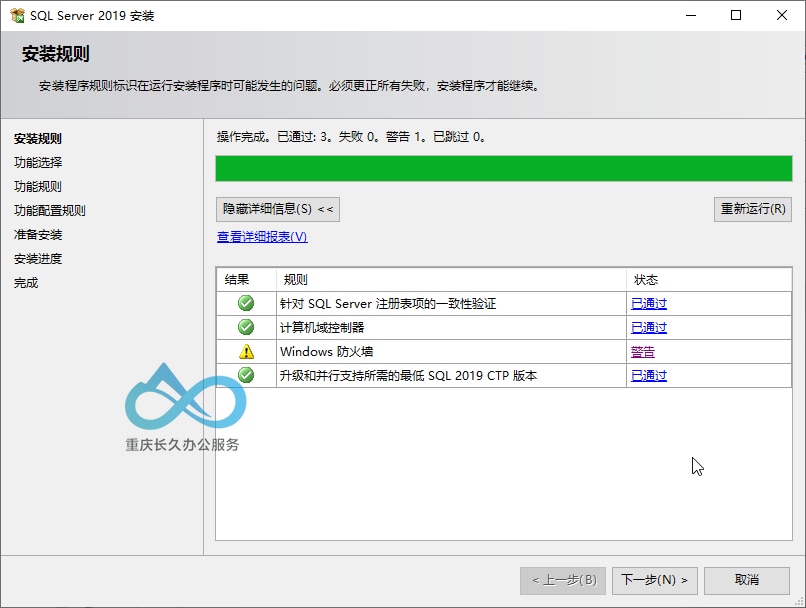
Task: Select 准备安装 step in sidebar
Action: click(x=38, y=235)
